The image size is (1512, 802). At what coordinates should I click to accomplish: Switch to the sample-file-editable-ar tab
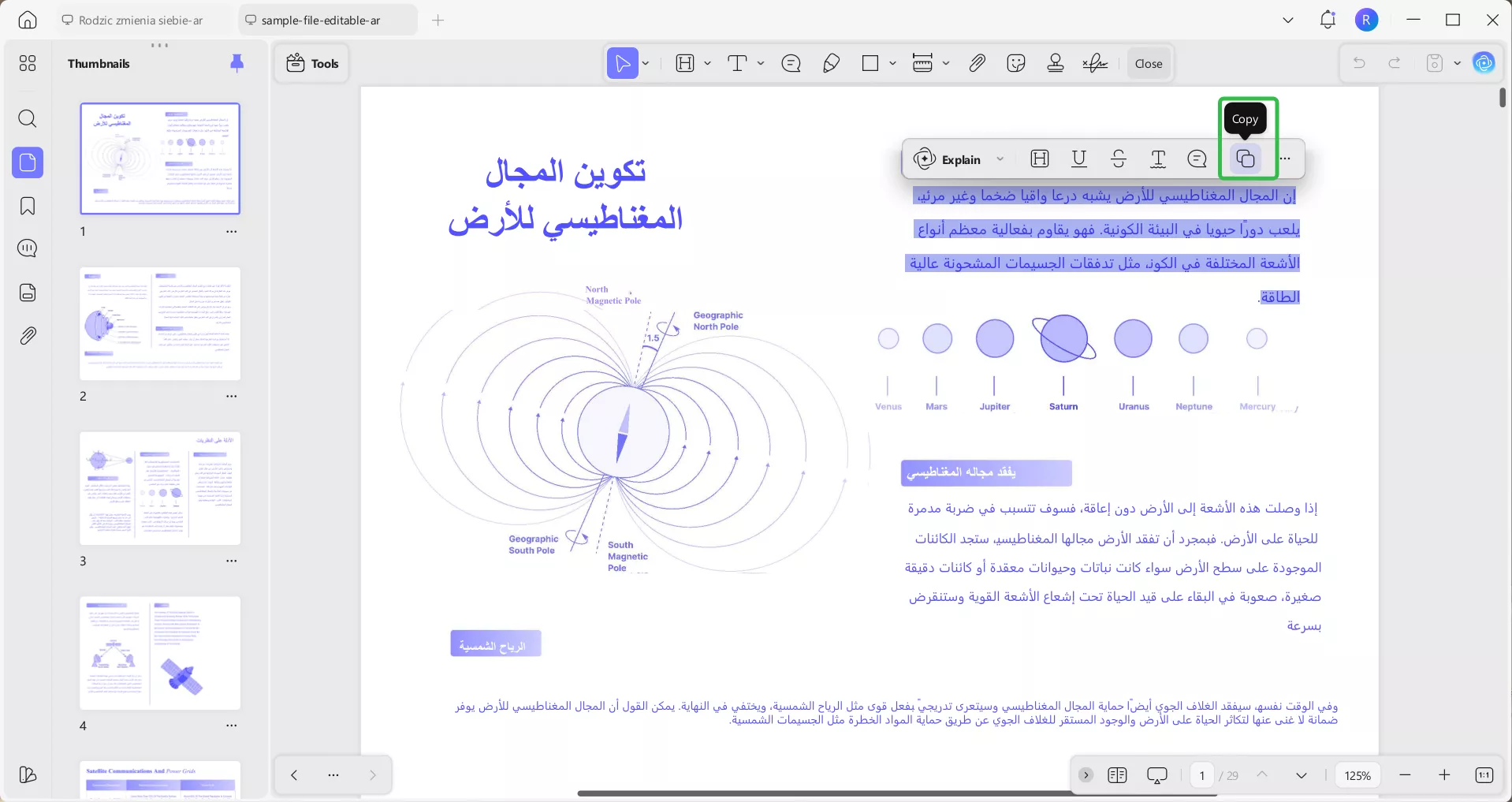(x=327, y=20)
